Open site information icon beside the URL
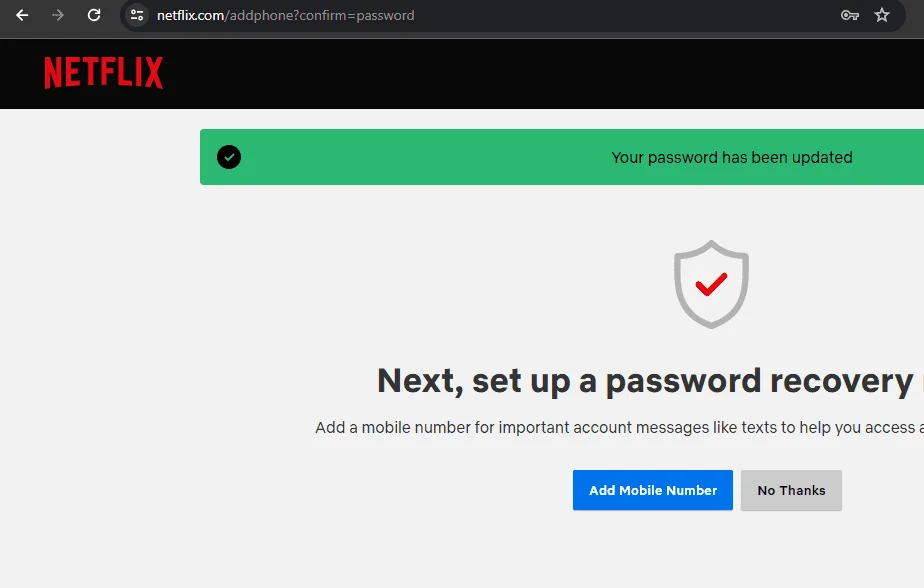Image resolution: width=924 pixels, height=588 pixels. pos(137,15)
